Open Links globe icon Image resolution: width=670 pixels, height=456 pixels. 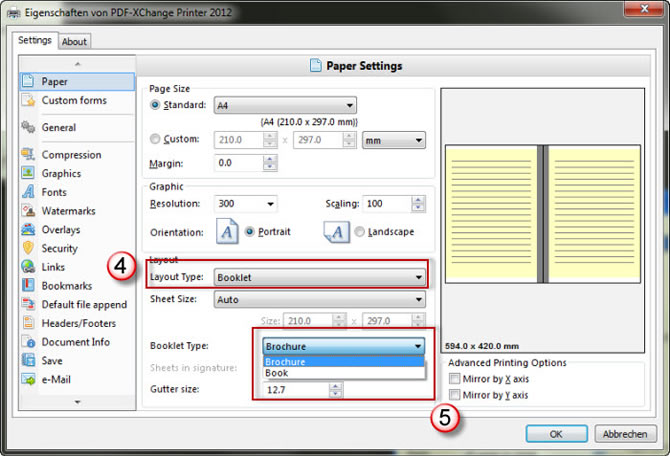pyautogui.click(x=28, y=267)
